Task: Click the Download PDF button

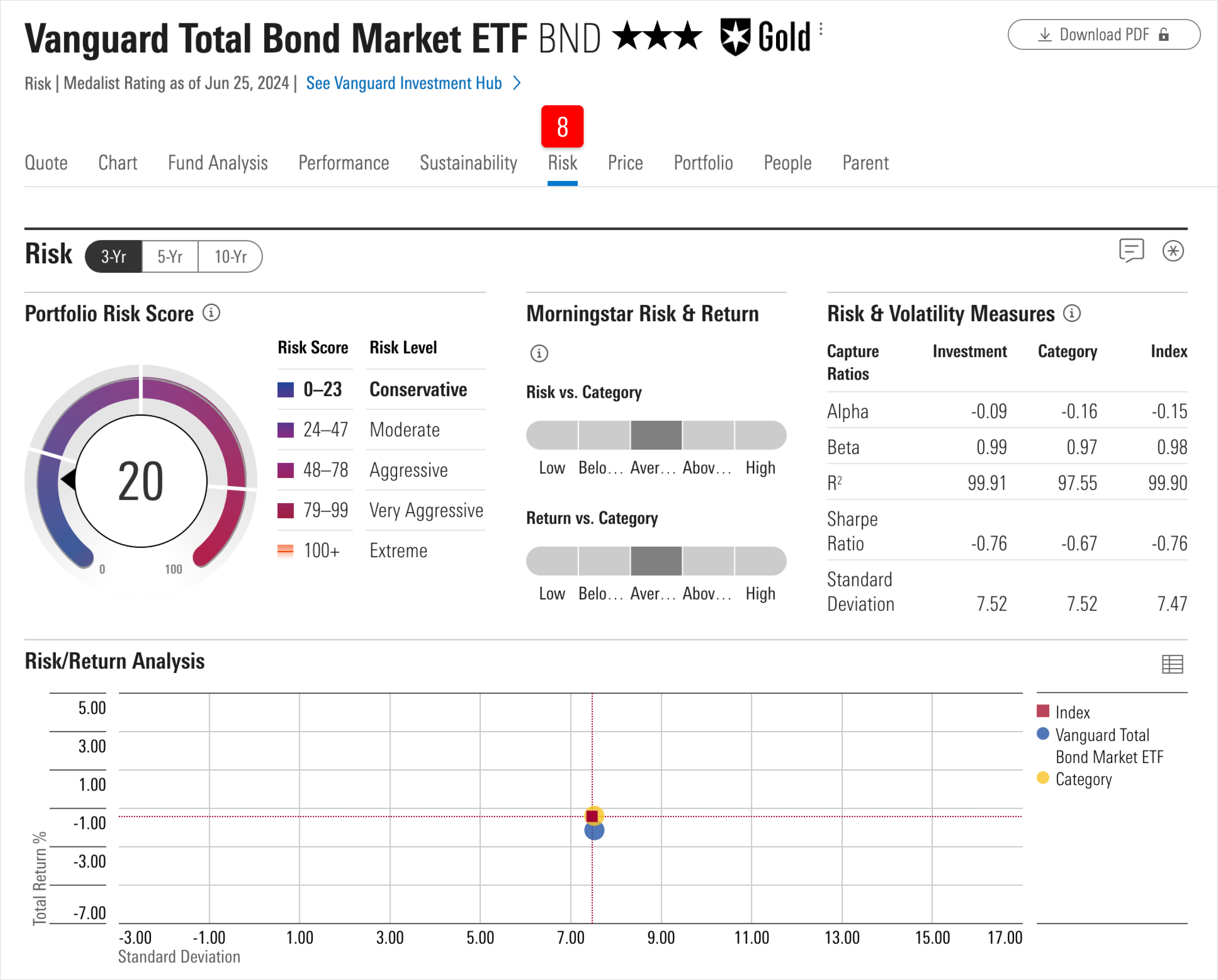Action: [1103, 34]
